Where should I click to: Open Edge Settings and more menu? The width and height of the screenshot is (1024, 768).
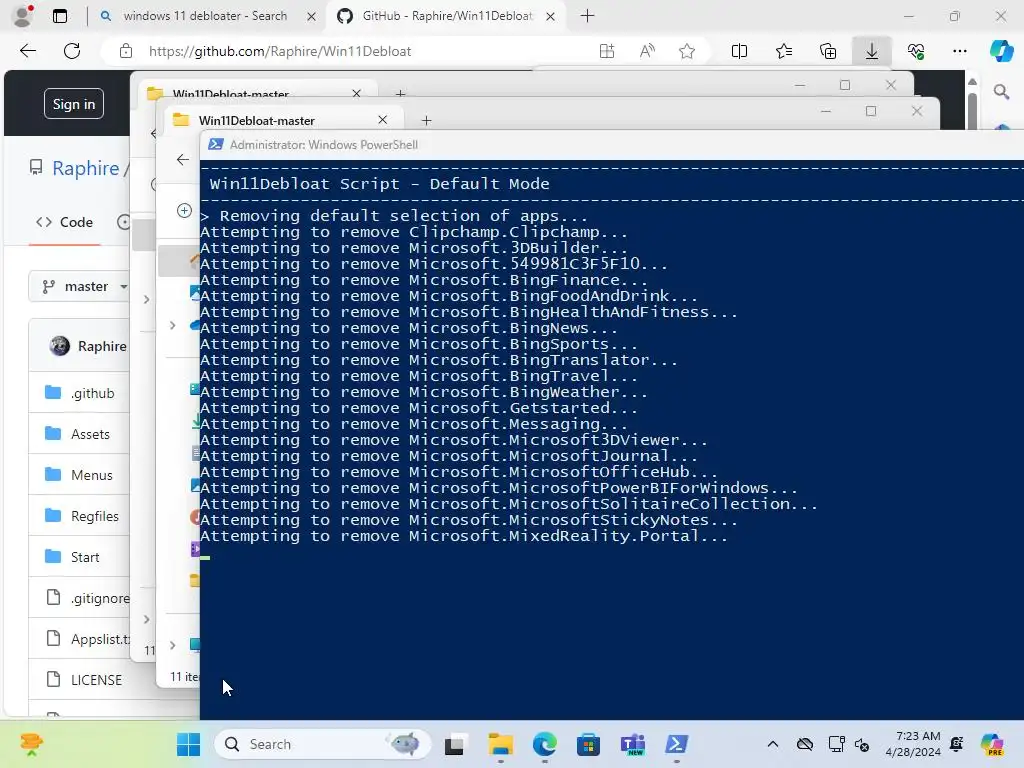(959, 51)
